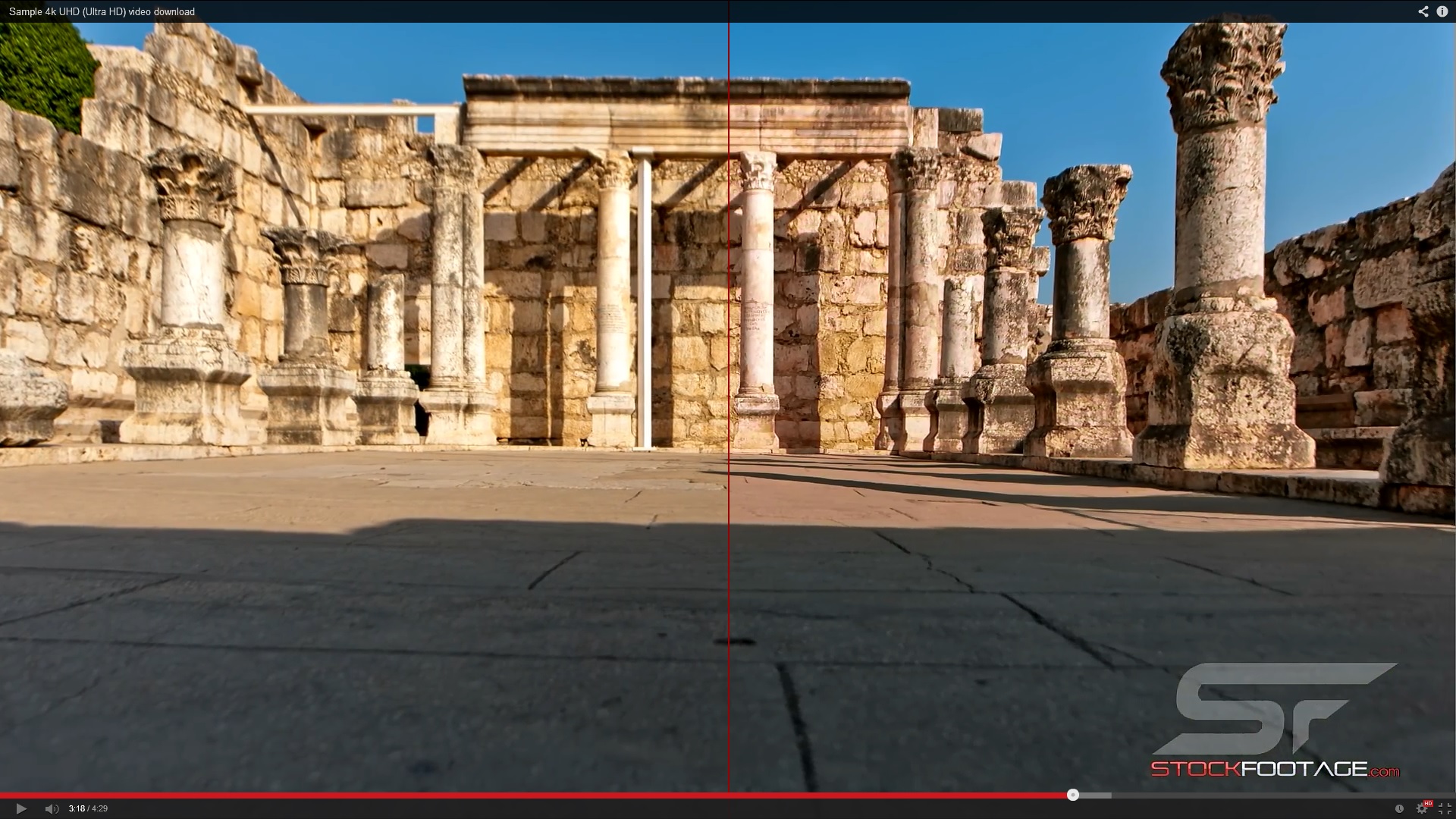This screenshot has width=1456, height=819.
Task: Exit fullscreen mode
Action: 1445,808
